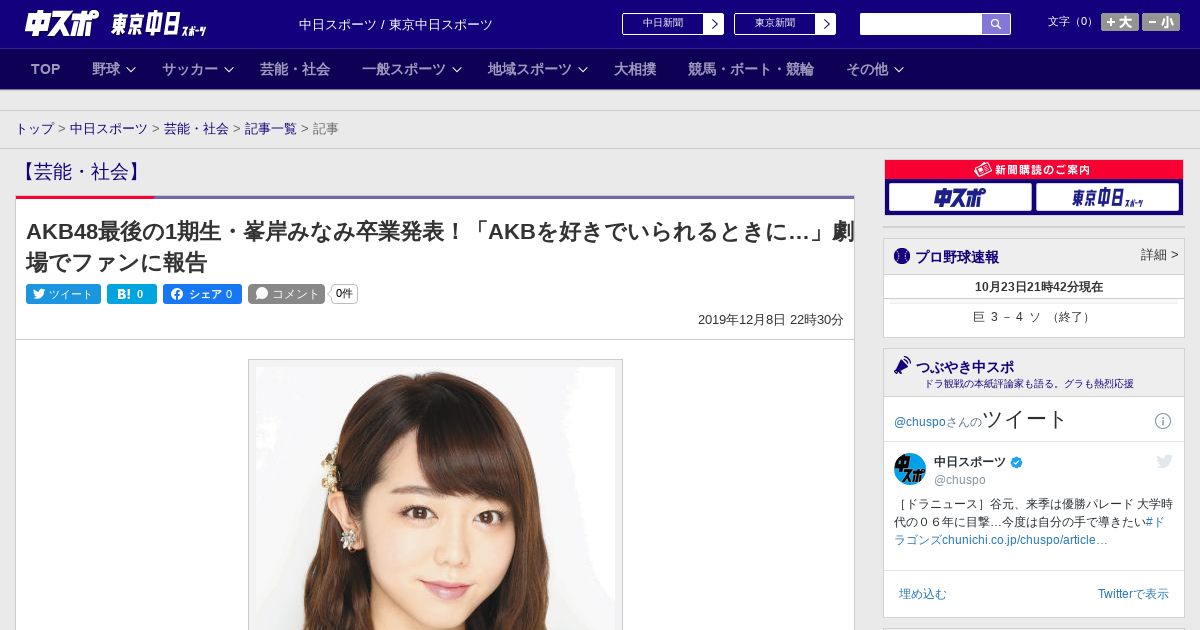
Task: Click the 中スポ subscription banner
Action: (960, 197)
